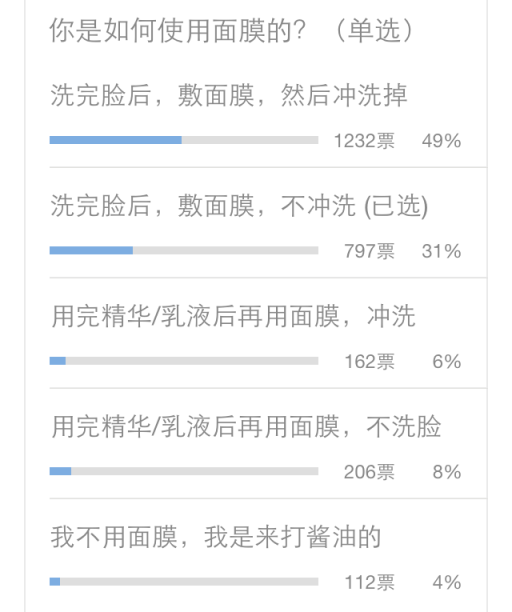Click the 31% percentage label
This screenshot has width=512, height=612.
coord(441,251)
